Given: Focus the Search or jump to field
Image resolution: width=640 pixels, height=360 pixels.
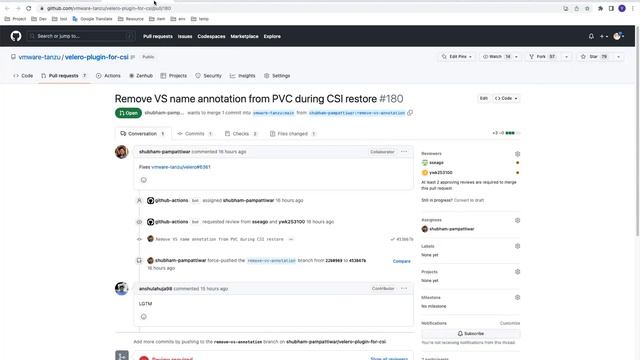Looking at the screenshot, I should tap(81, 36).
